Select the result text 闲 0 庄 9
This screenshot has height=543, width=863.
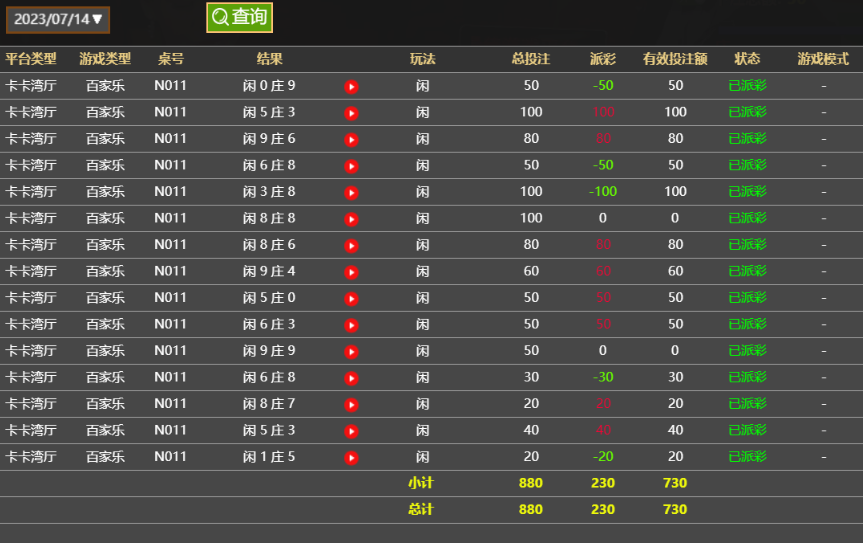269,86
